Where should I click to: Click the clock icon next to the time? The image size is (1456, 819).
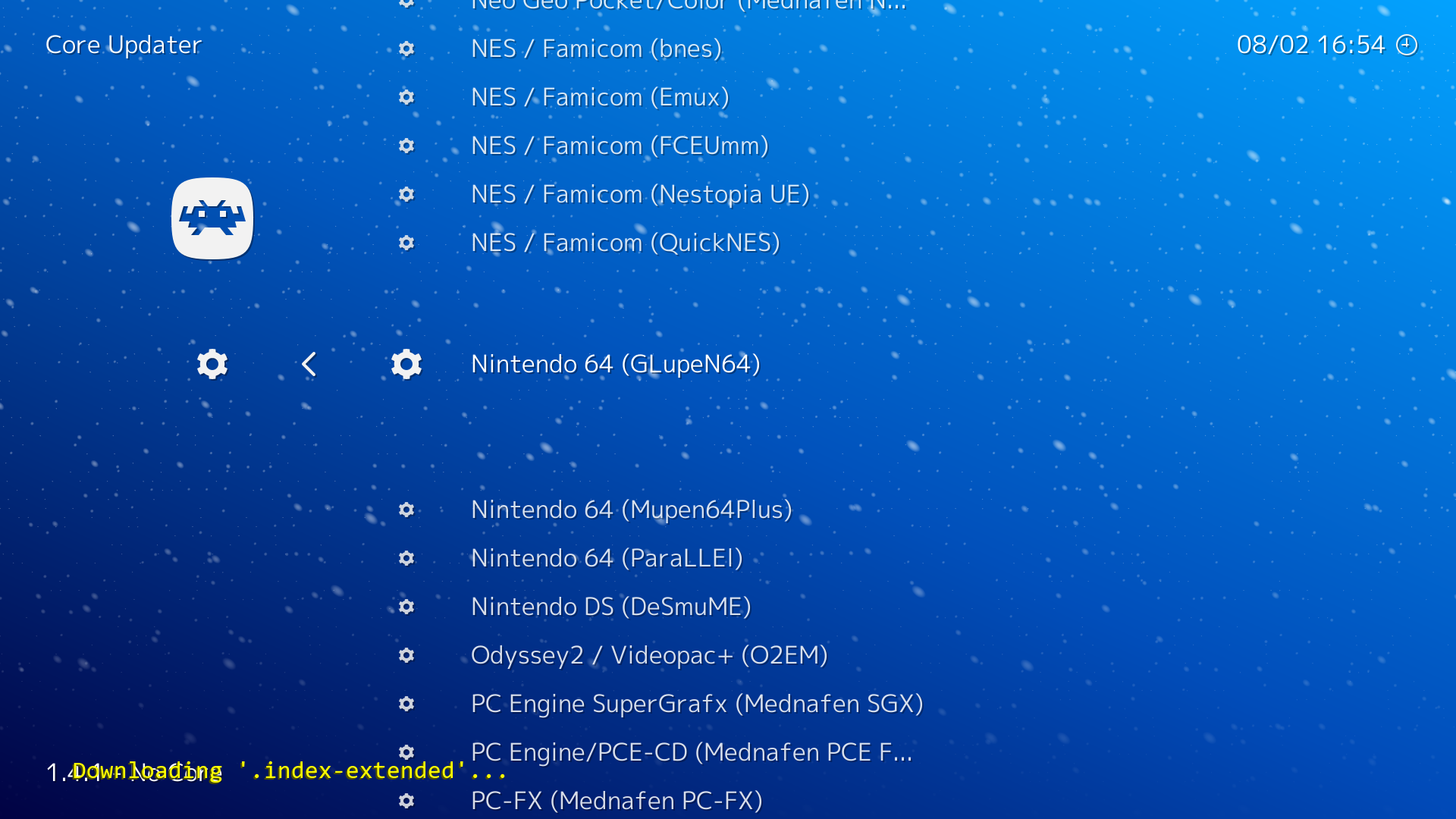pyautogui.click(x=1407, y=45)
